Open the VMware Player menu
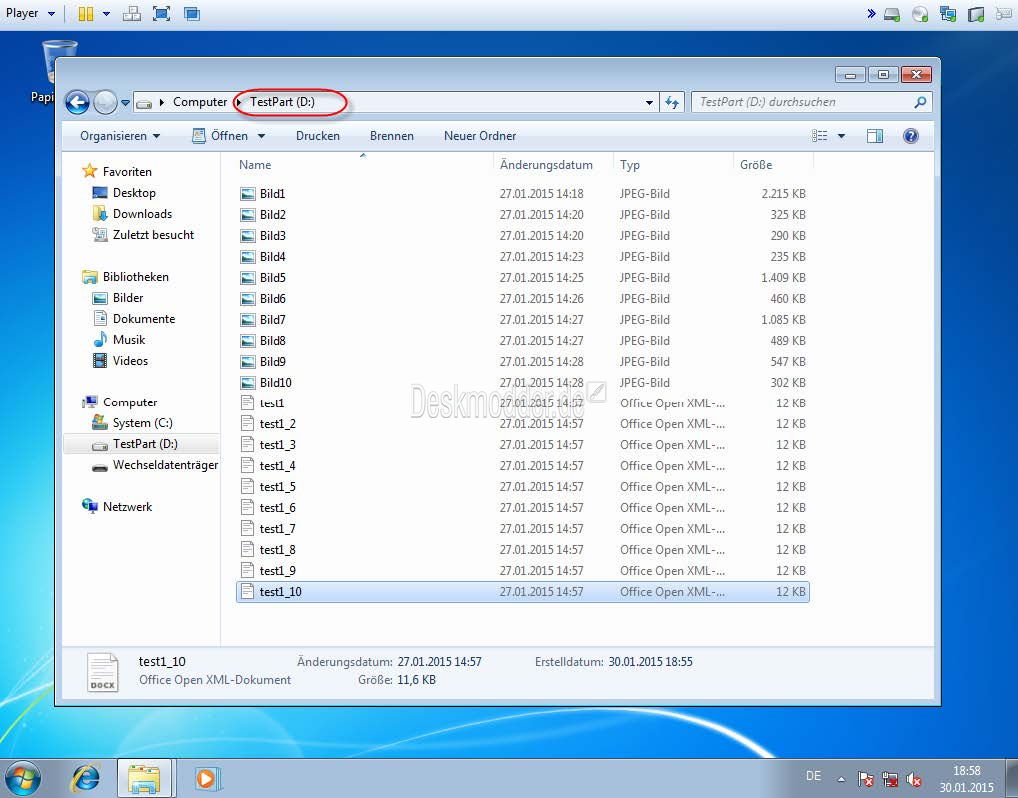 click(30, 13)
